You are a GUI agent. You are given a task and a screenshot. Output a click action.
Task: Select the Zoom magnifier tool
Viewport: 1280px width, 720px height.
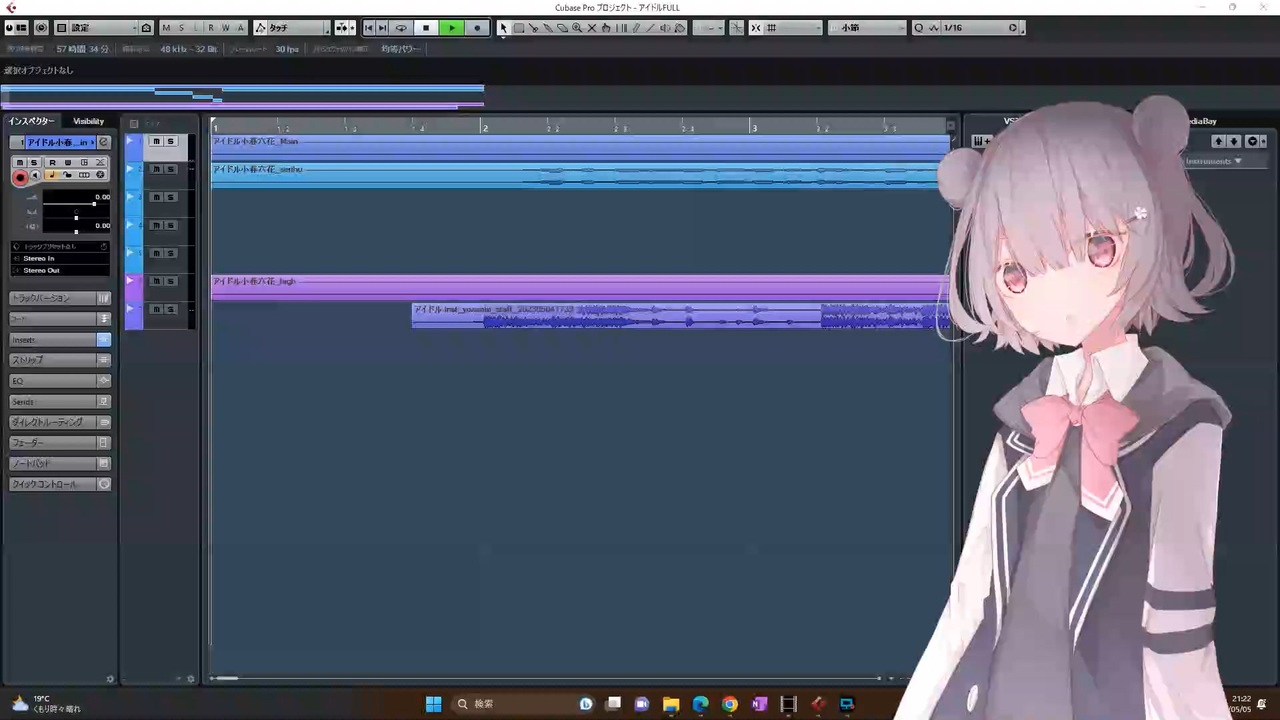[x=577, y=28]
